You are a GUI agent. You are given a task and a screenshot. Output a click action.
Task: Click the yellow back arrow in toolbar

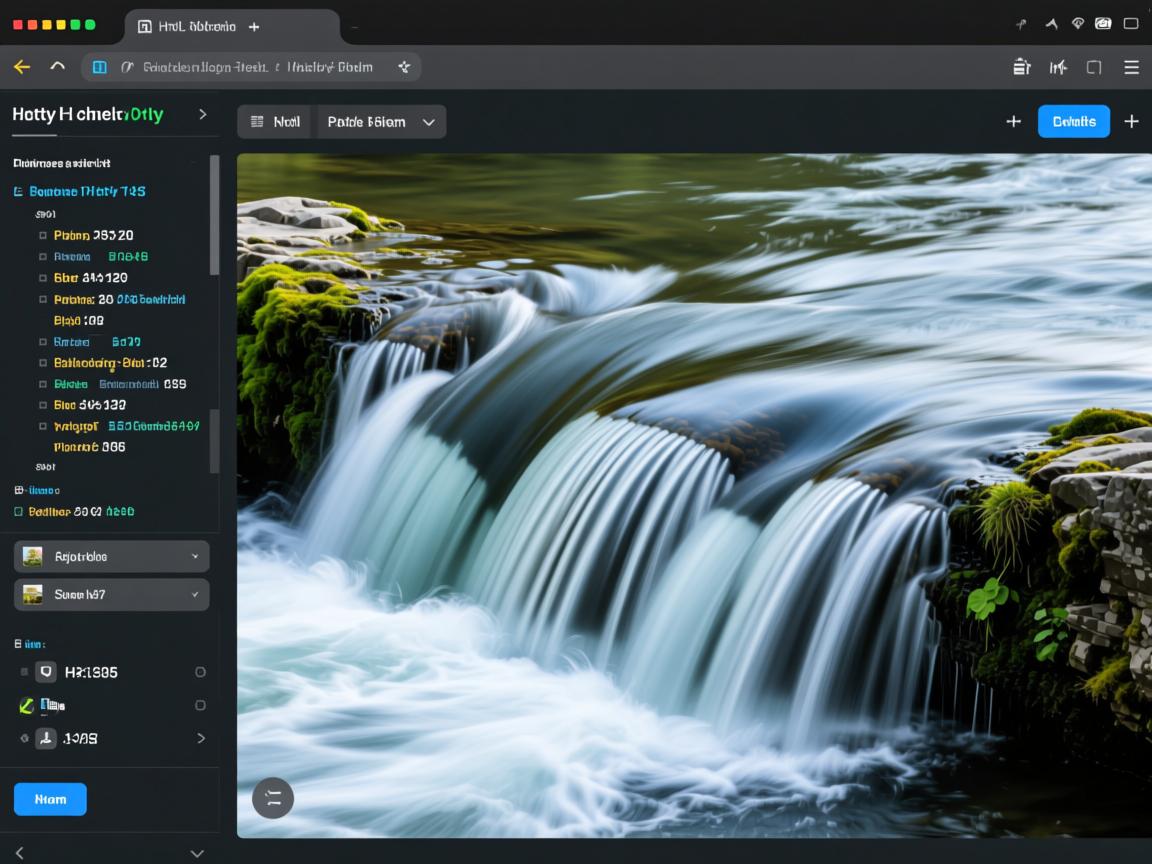22,67
